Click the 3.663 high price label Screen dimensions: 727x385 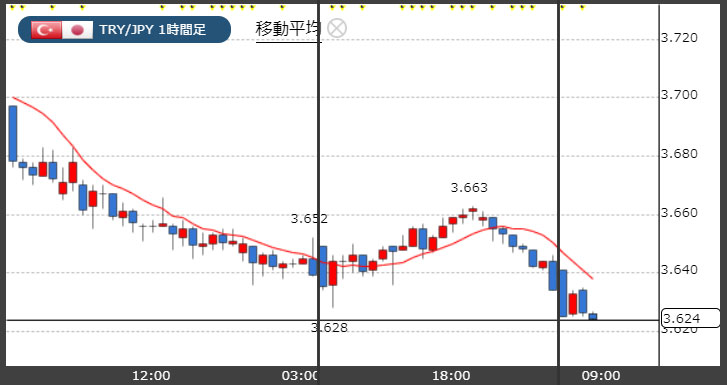click(469, 188)
